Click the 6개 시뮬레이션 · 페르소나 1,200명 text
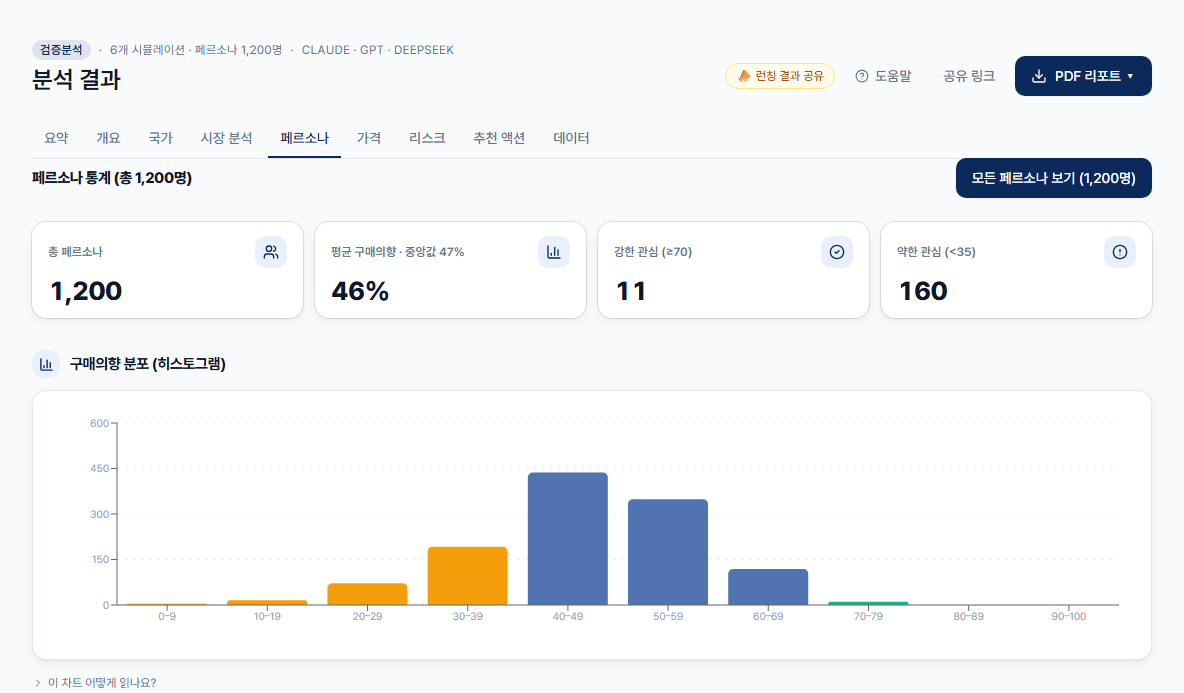The image size is (1184, 693). point(196,50)
